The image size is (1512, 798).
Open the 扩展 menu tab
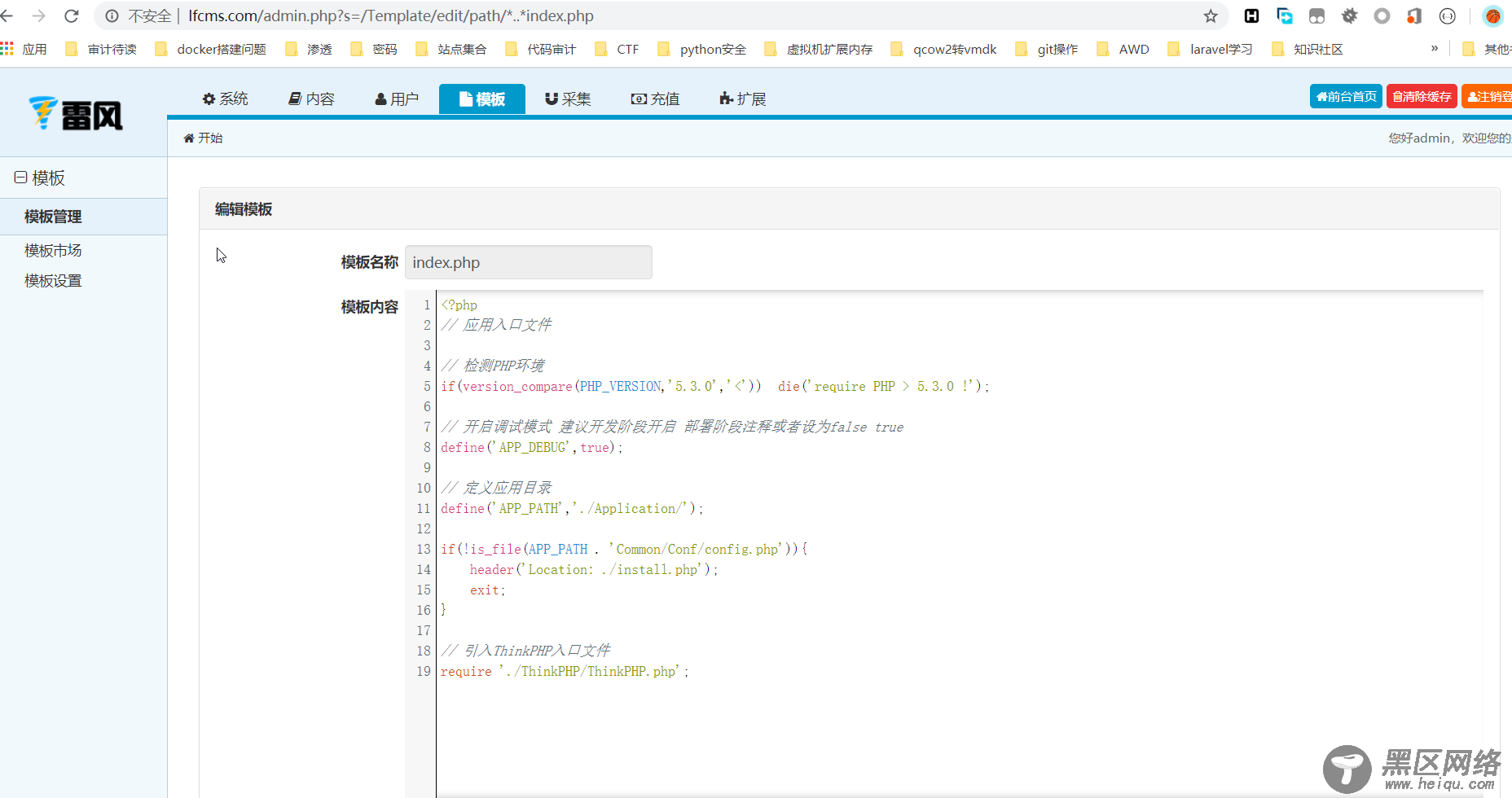742,99
